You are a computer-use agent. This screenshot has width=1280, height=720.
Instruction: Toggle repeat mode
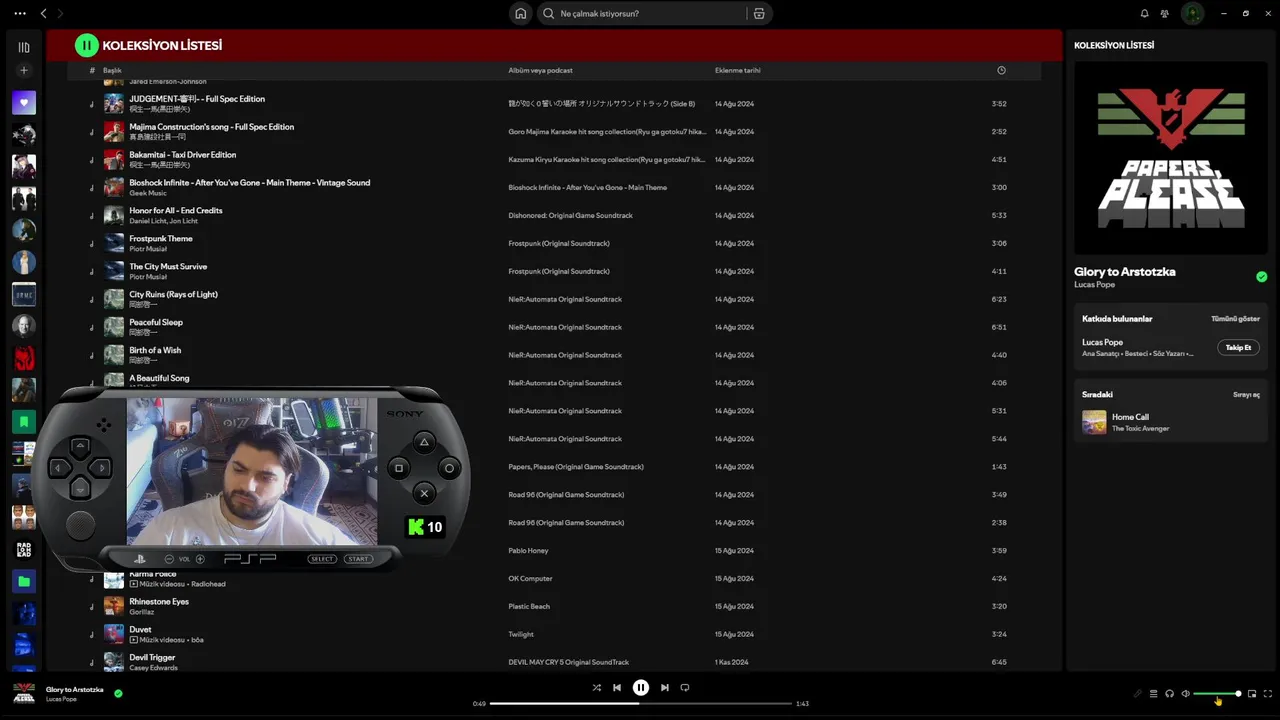[685, 688]
